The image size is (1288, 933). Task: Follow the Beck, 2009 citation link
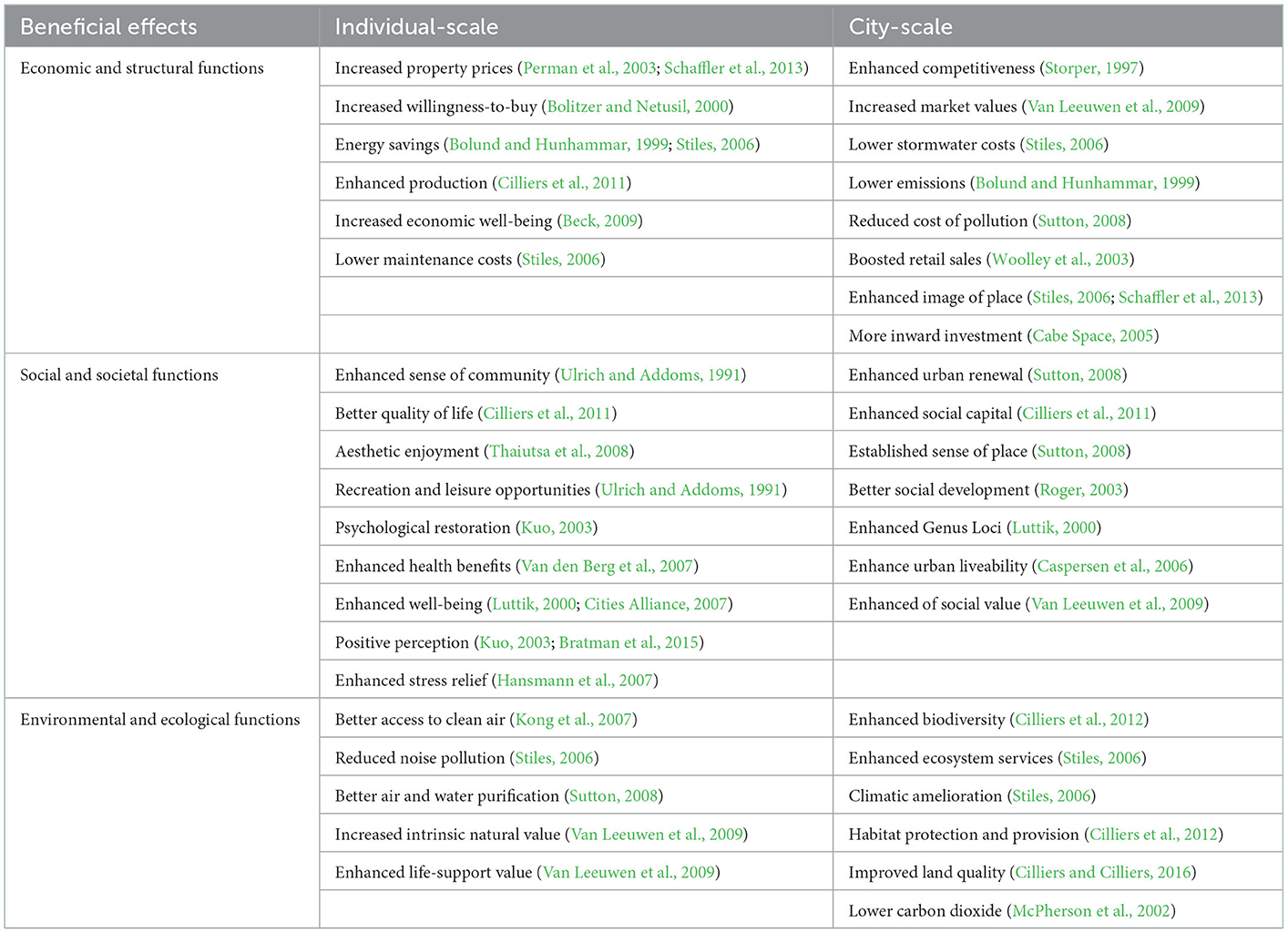click(600, 221)
